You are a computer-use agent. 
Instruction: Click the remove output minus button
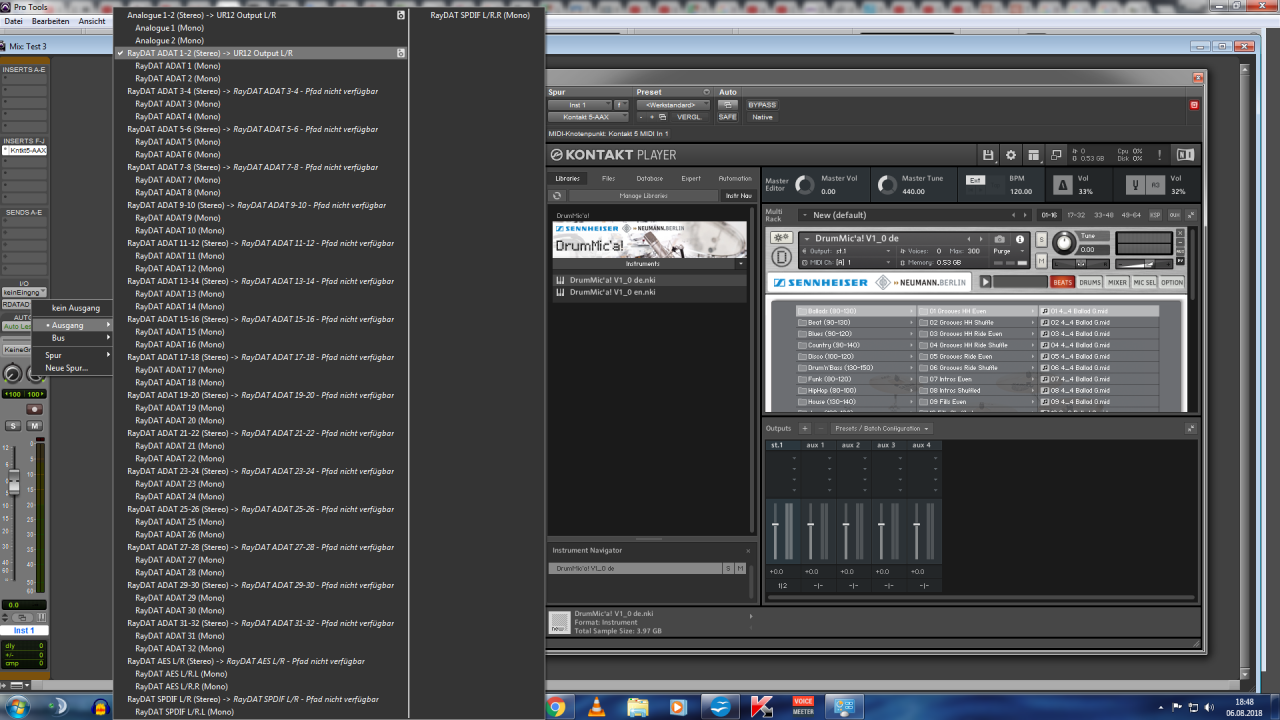[821, 428]
